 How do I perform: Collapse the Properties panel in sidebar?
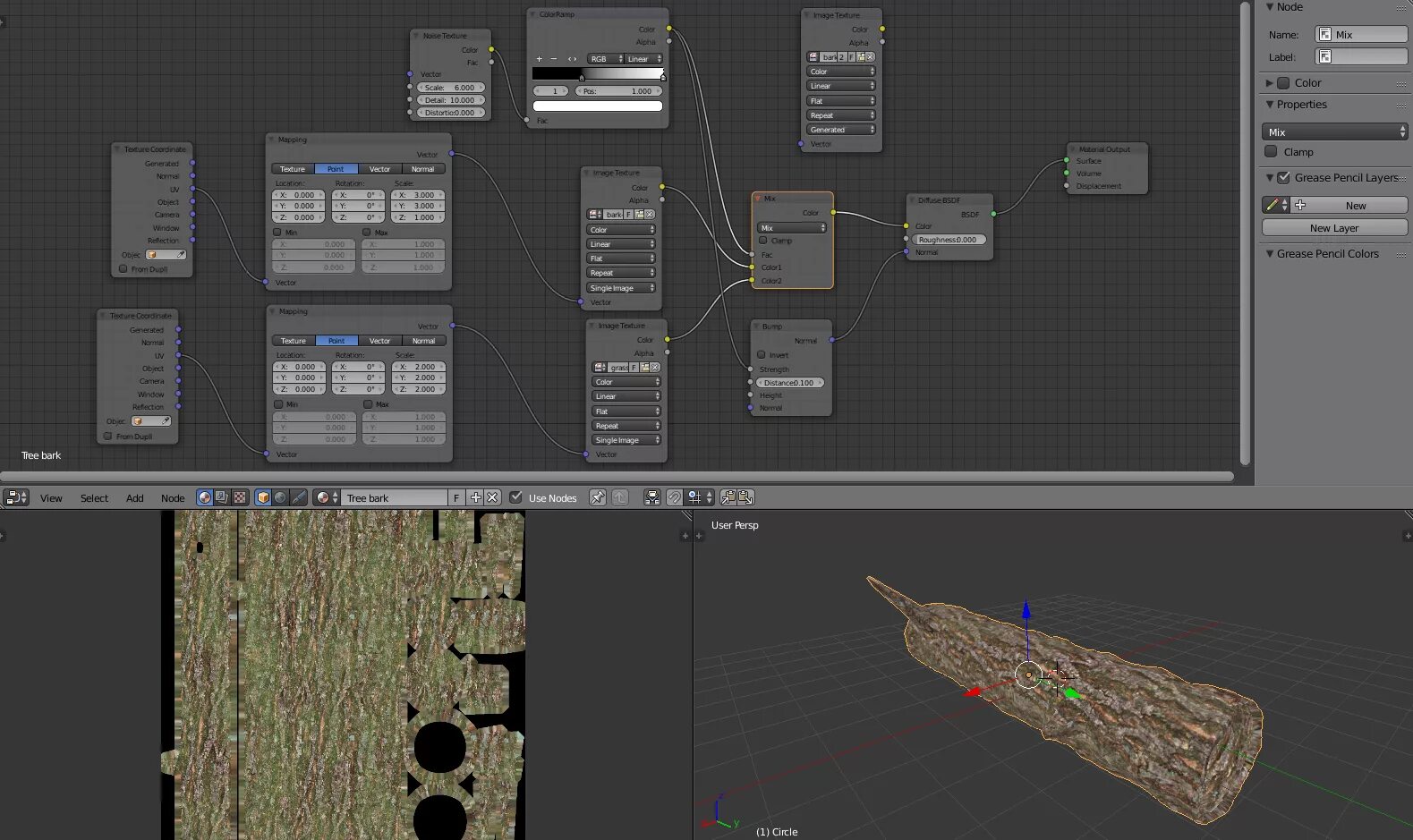[1269, 105]
